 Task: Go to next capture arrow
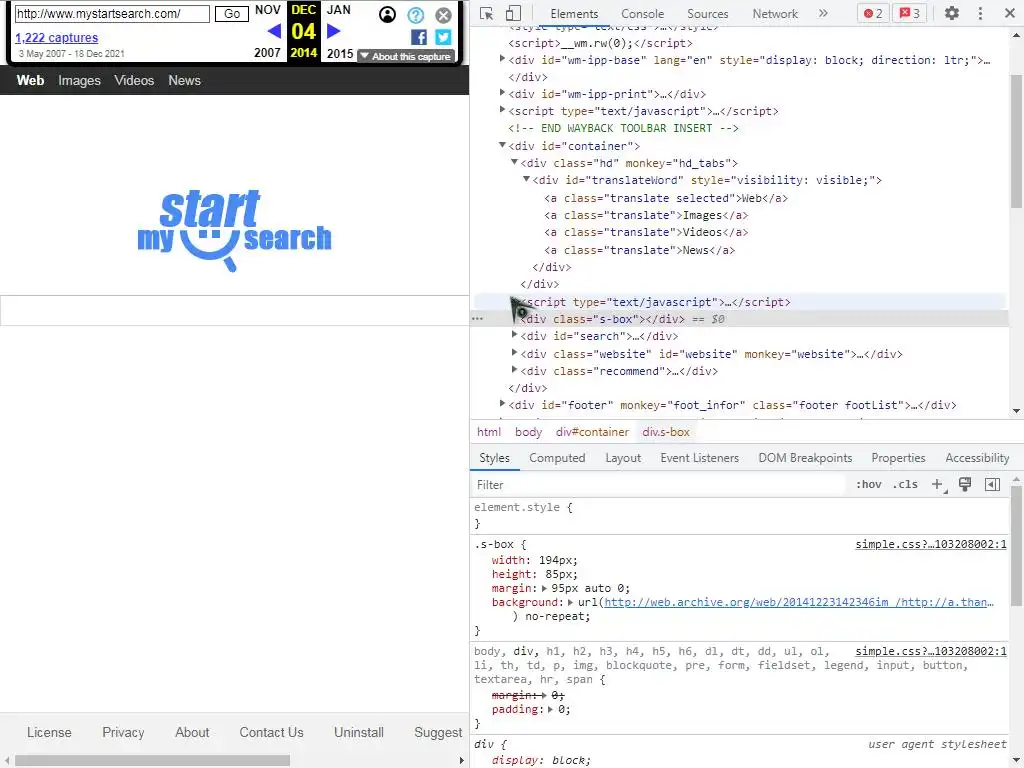(x=333, y=31)
